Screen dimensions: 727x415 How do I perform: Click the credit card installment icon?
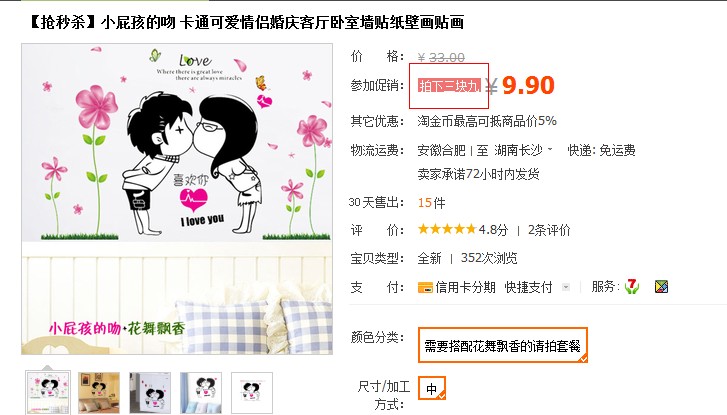(425, 287)
